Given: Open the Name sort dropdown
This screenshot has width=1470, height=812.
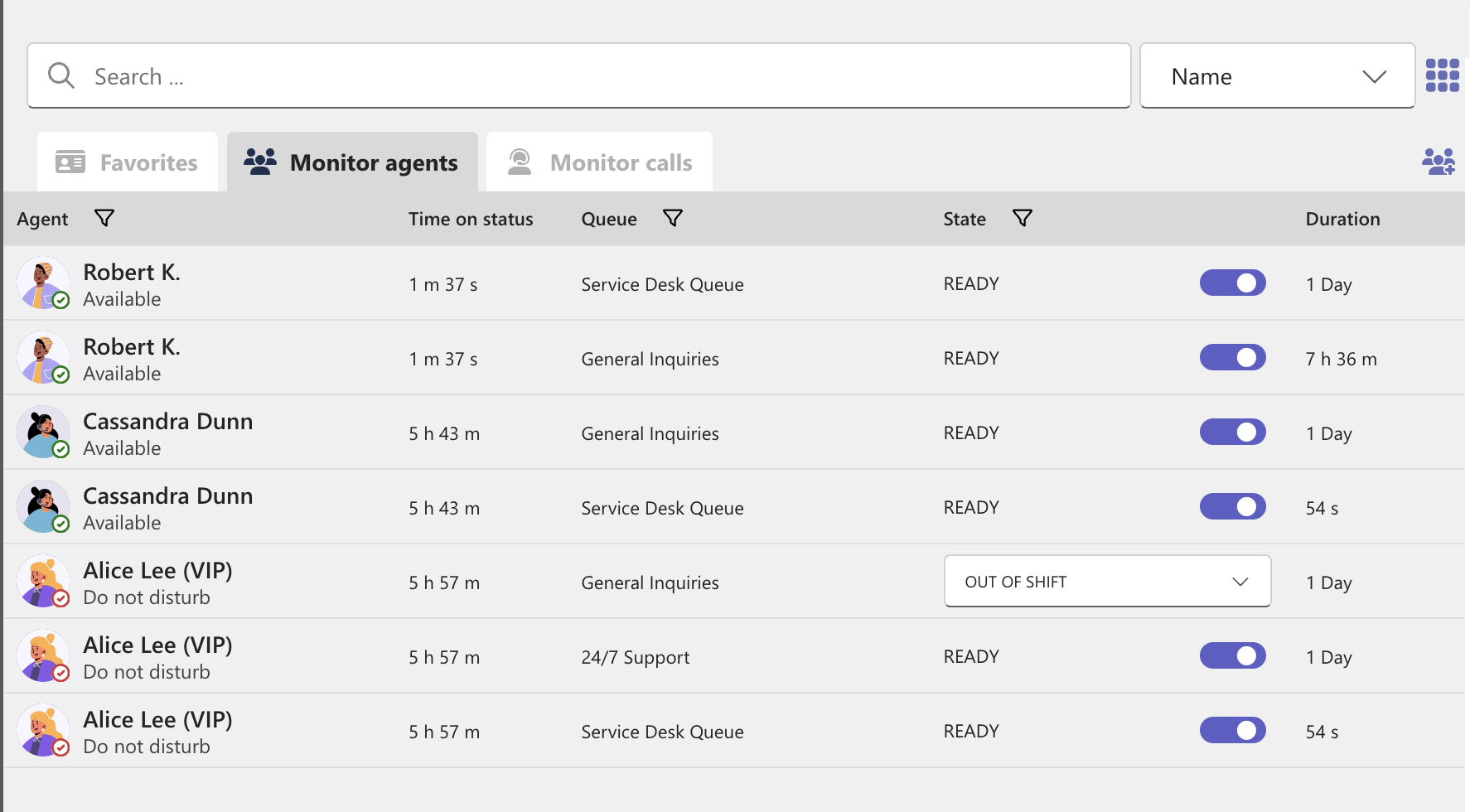Looking at the screenshot, I should click(1277, 75).
